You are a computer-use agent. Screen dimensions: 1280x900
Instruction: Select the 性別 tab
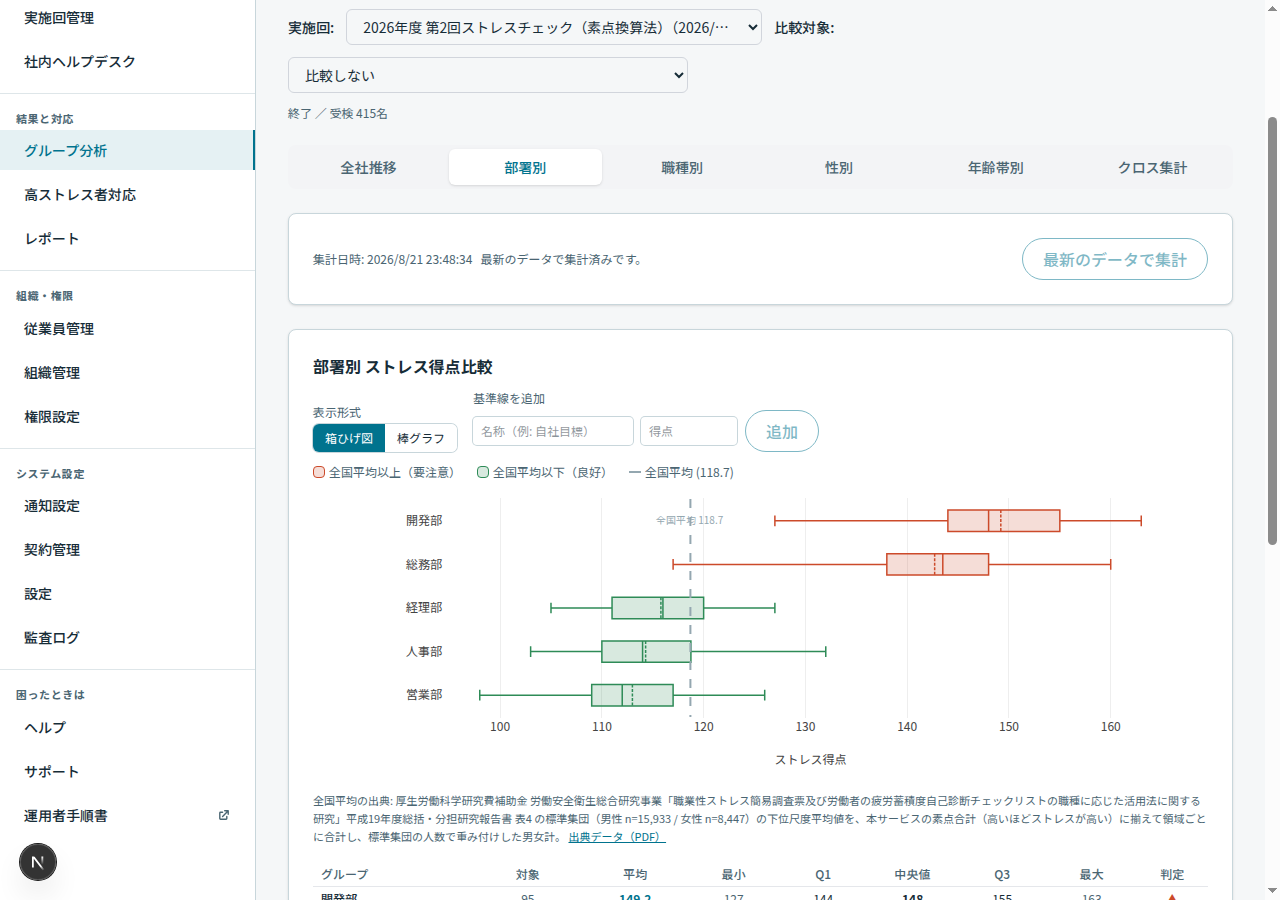click(x=839, y=168)
